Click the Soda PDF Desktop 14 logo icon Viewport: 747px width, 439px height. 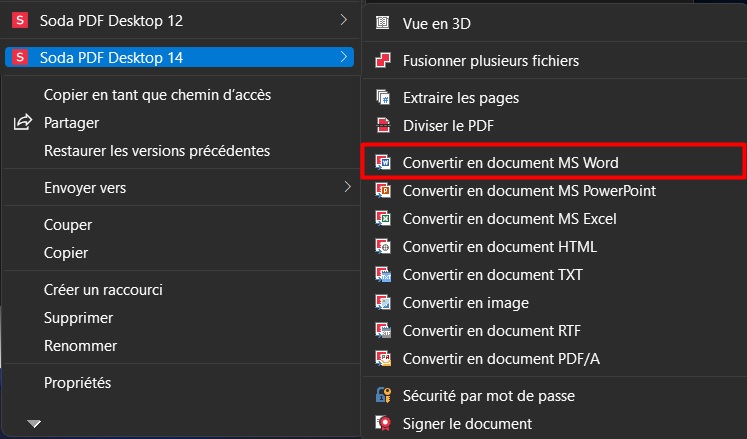(x=20, y=57)
